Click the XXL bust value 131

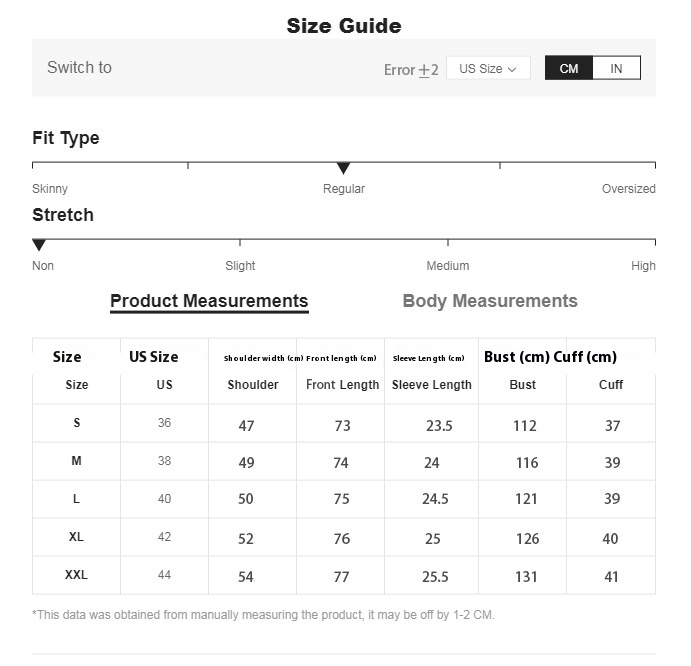pyautogui.click(x=526, y=577)
